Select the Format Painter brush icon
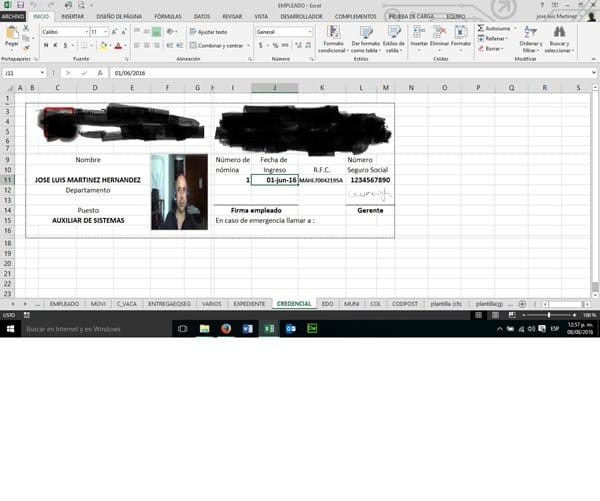 click(26, 48)
